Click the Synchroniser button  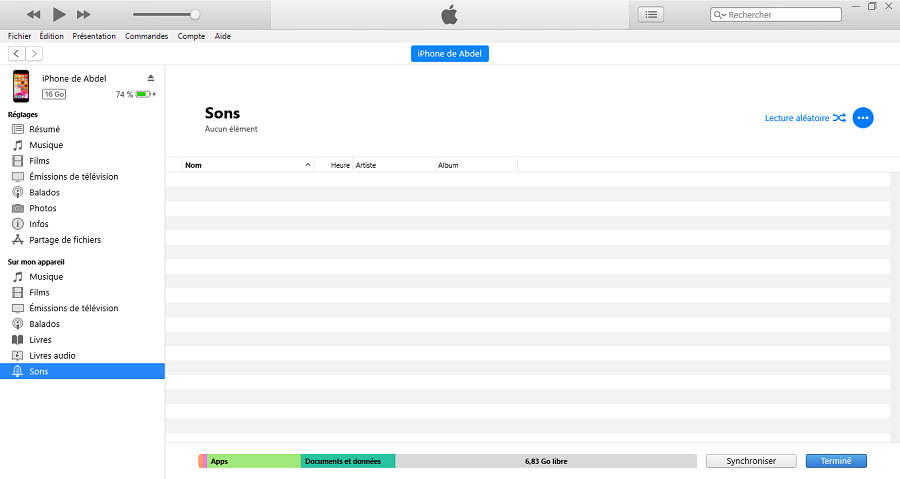coord(751,461)
